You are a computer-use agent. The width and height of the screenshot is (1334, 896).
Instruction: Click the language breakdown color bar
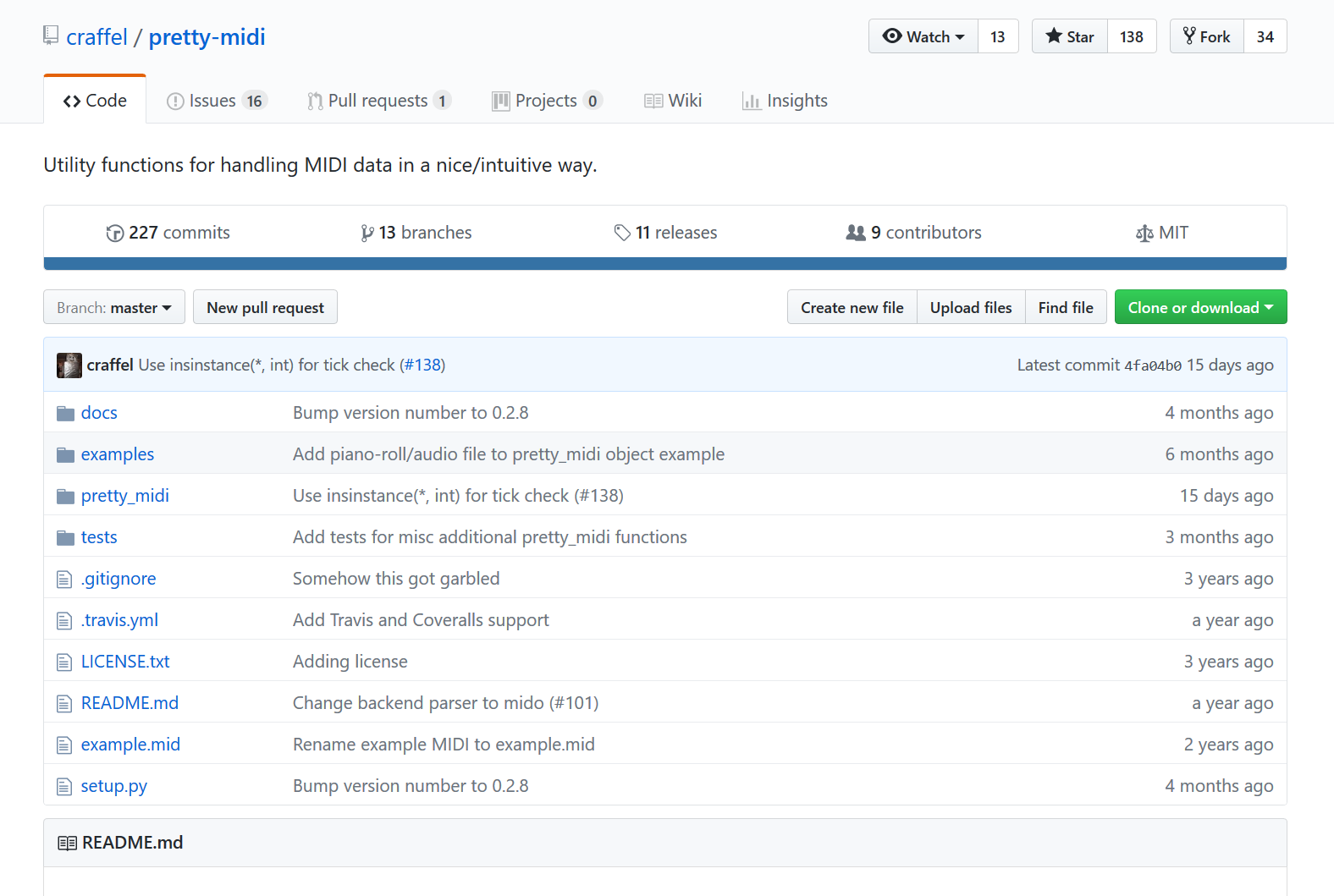point(665,264)
